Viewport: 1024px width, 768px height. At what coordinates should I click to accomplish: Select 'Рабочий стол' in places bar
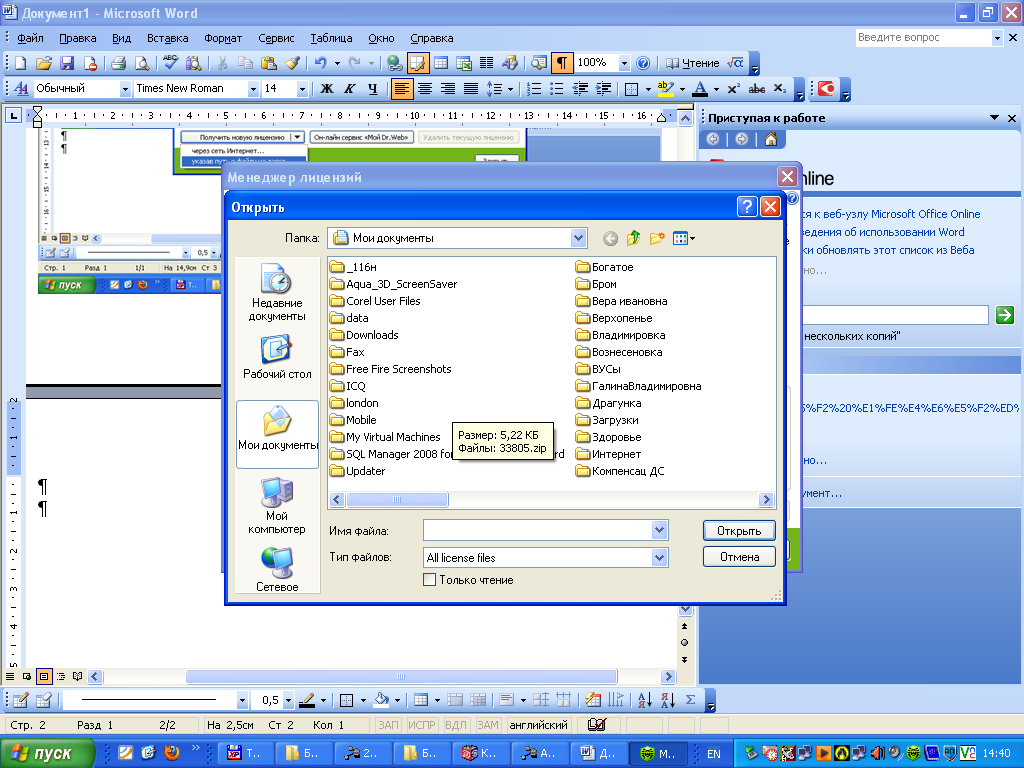coord(277,358)
